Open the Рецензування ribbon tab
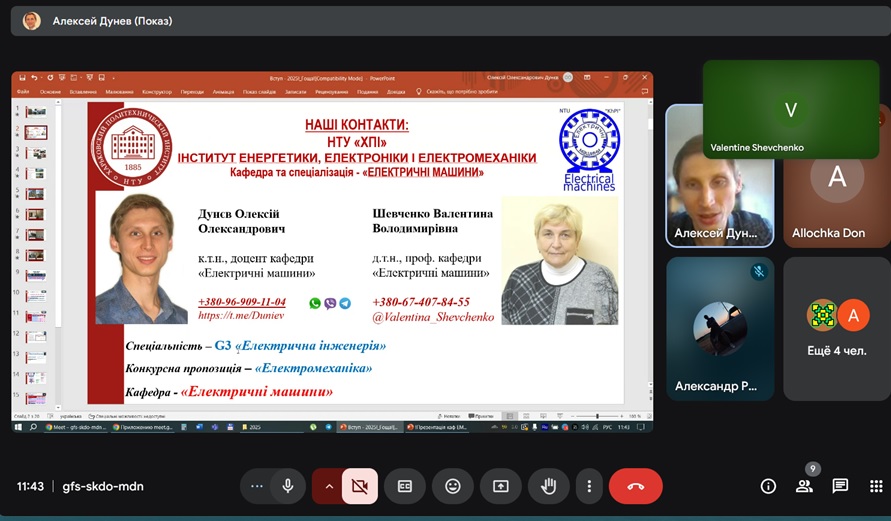The width and height of the screenshot is (891, 521). (331, 91)
